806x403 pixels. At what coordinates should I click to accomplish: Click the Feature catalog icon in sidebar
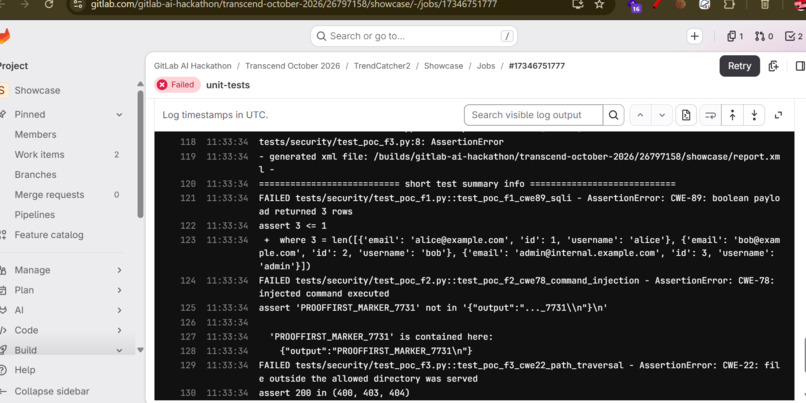pyautogui.click(x=4, y=235)
